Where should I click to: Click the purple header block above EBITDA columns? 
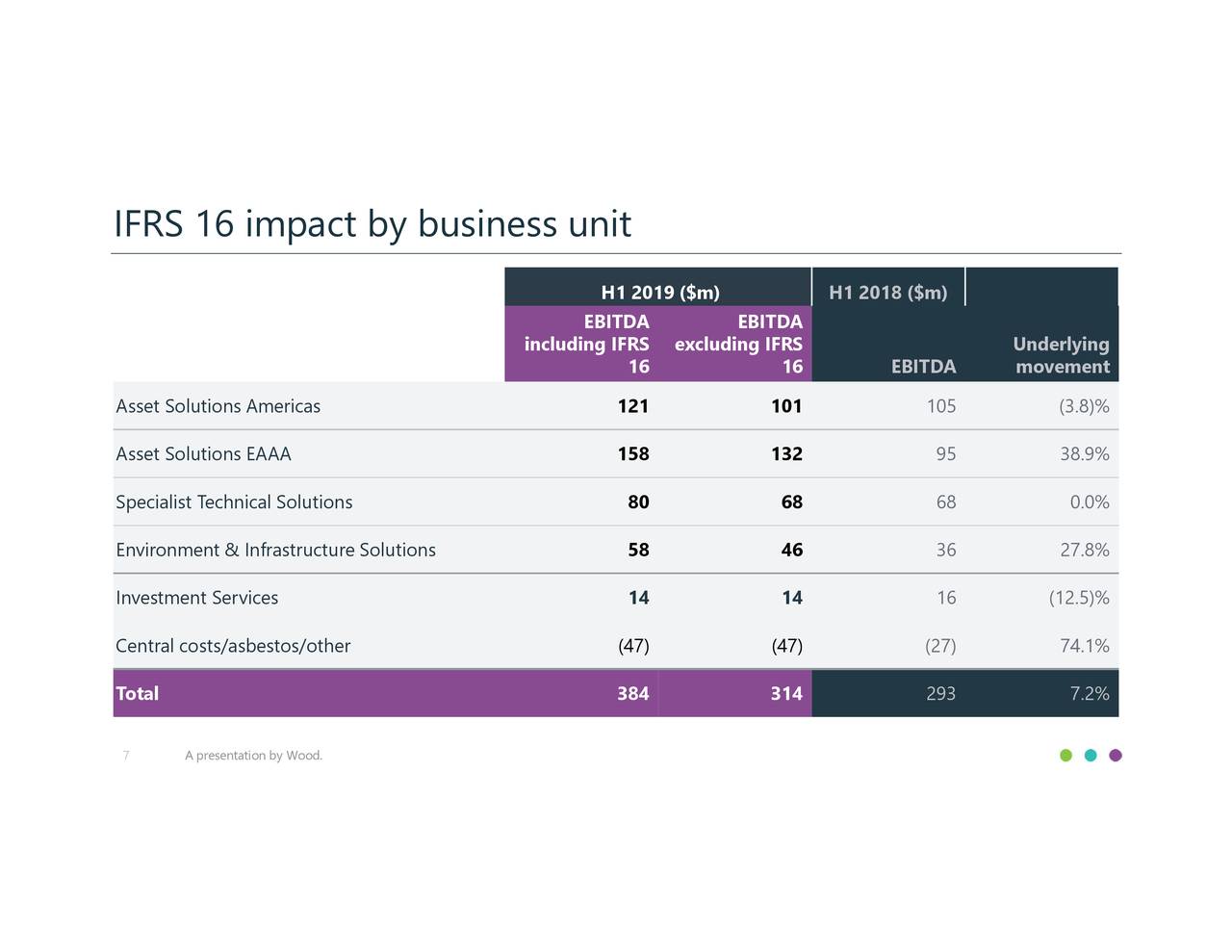pyautogui.click(x=657, y=344)
